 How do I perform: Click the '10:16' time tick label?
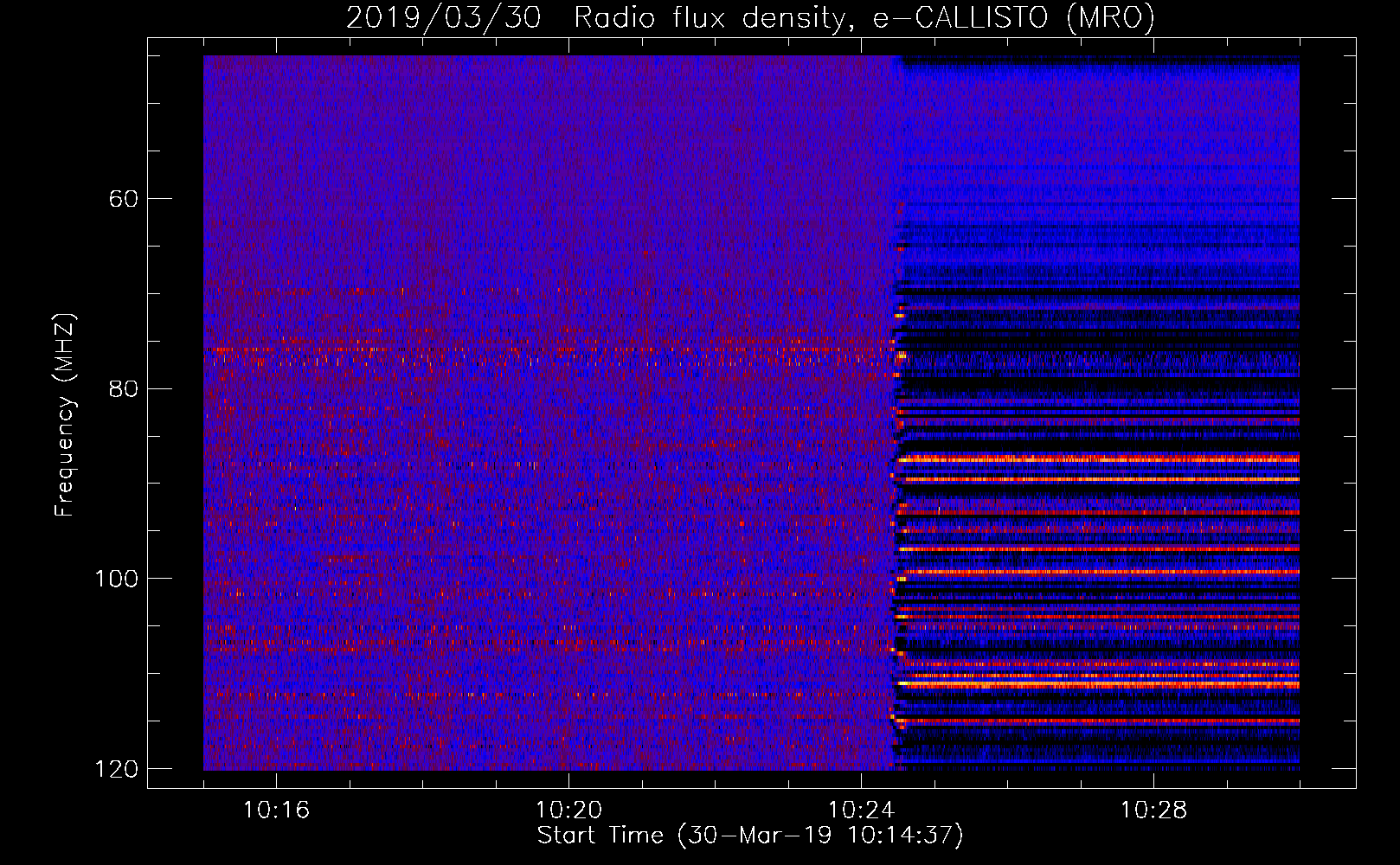coord(276,810)
